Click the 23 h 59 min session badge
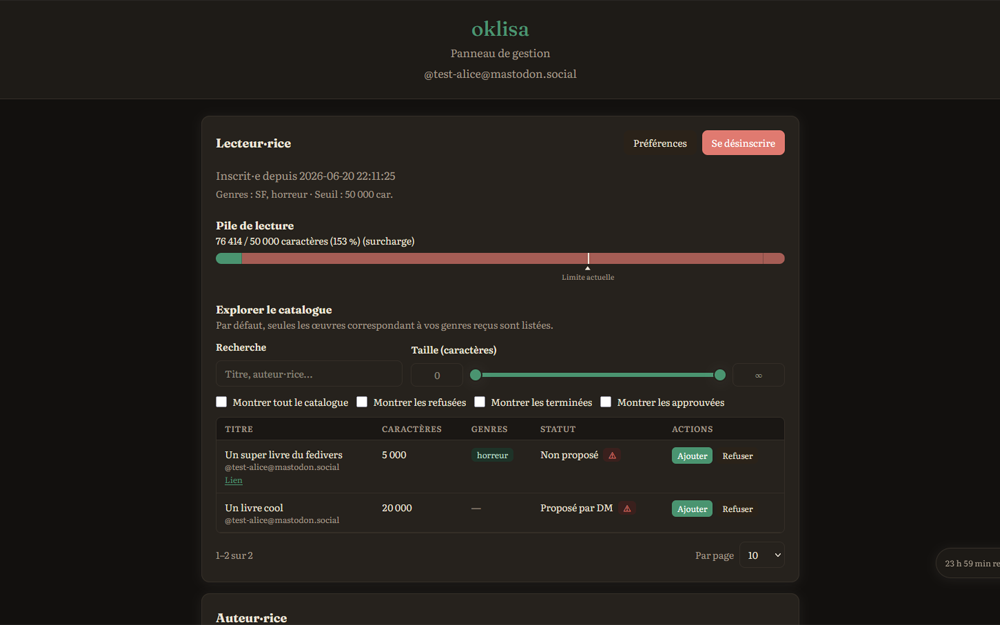This screenshot has width=1000, height=625. (967, 563)
